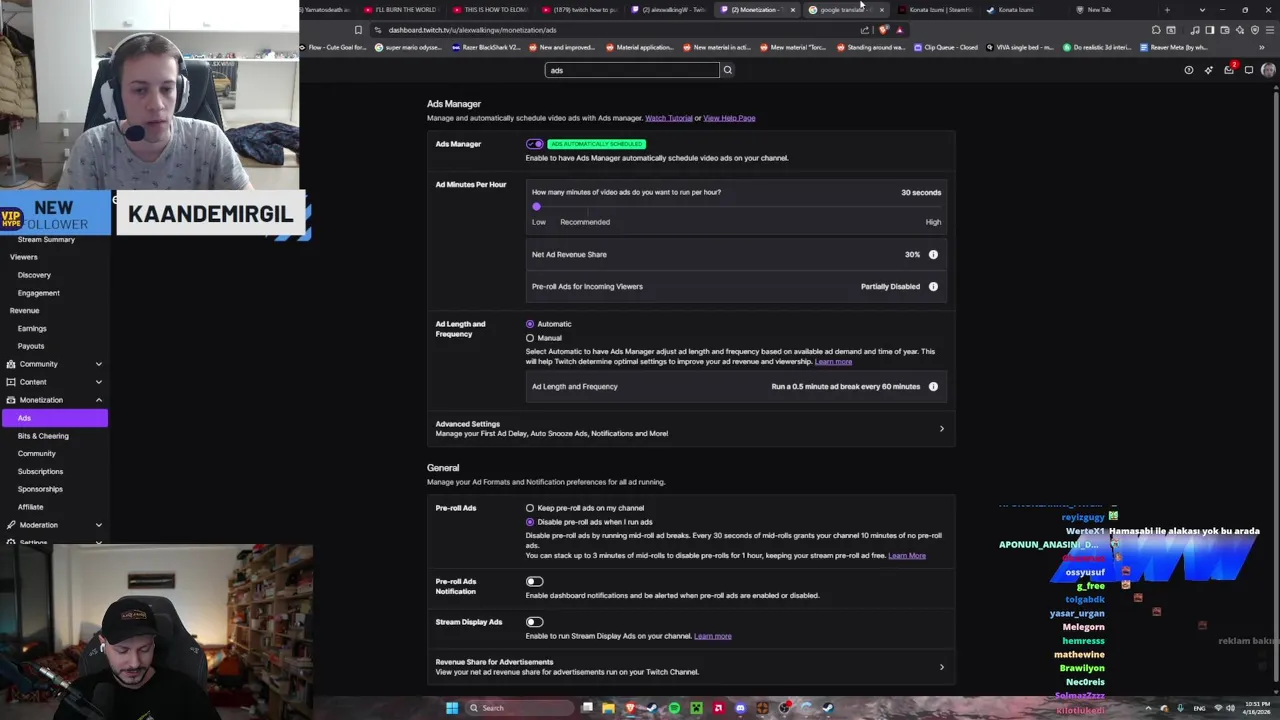1280x720 pixels.
Task: Open Sponsorships in the sidebar
Action: [x=40, y=489]
